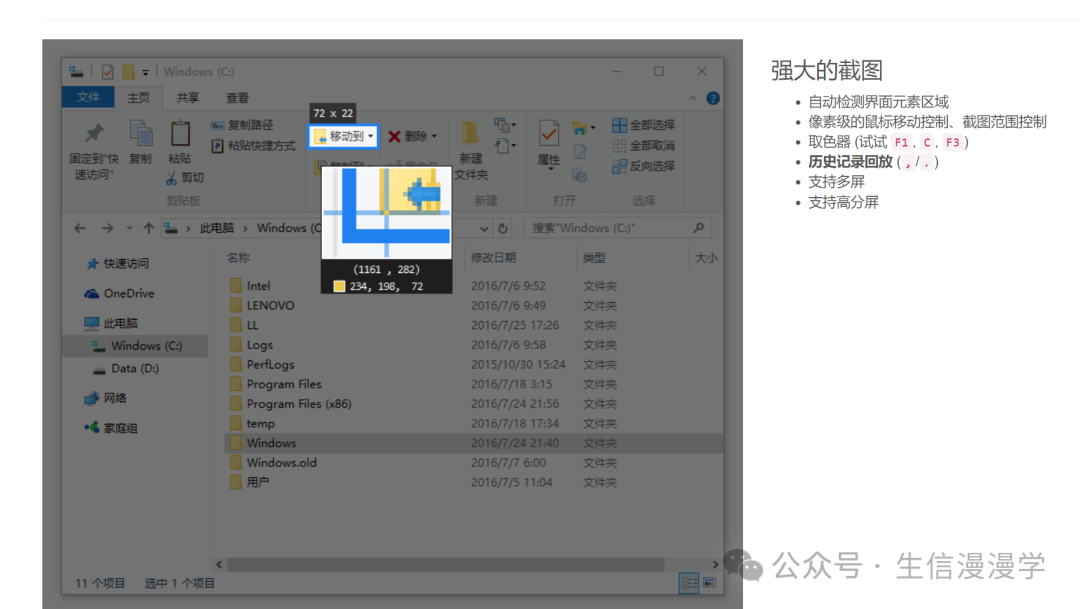Image resolution: width=1080 pixels, height=609 pixels.
Task: Refresh the folder with the circular arrow
Action: tap(503, 228)
